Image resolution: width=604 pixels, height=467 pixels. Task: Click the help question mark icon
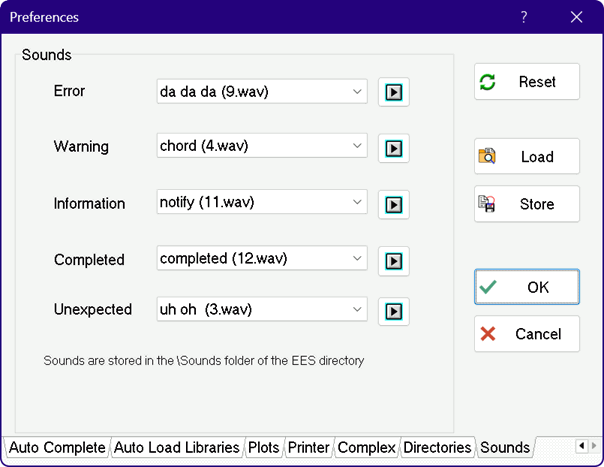[x=524, y=17]
